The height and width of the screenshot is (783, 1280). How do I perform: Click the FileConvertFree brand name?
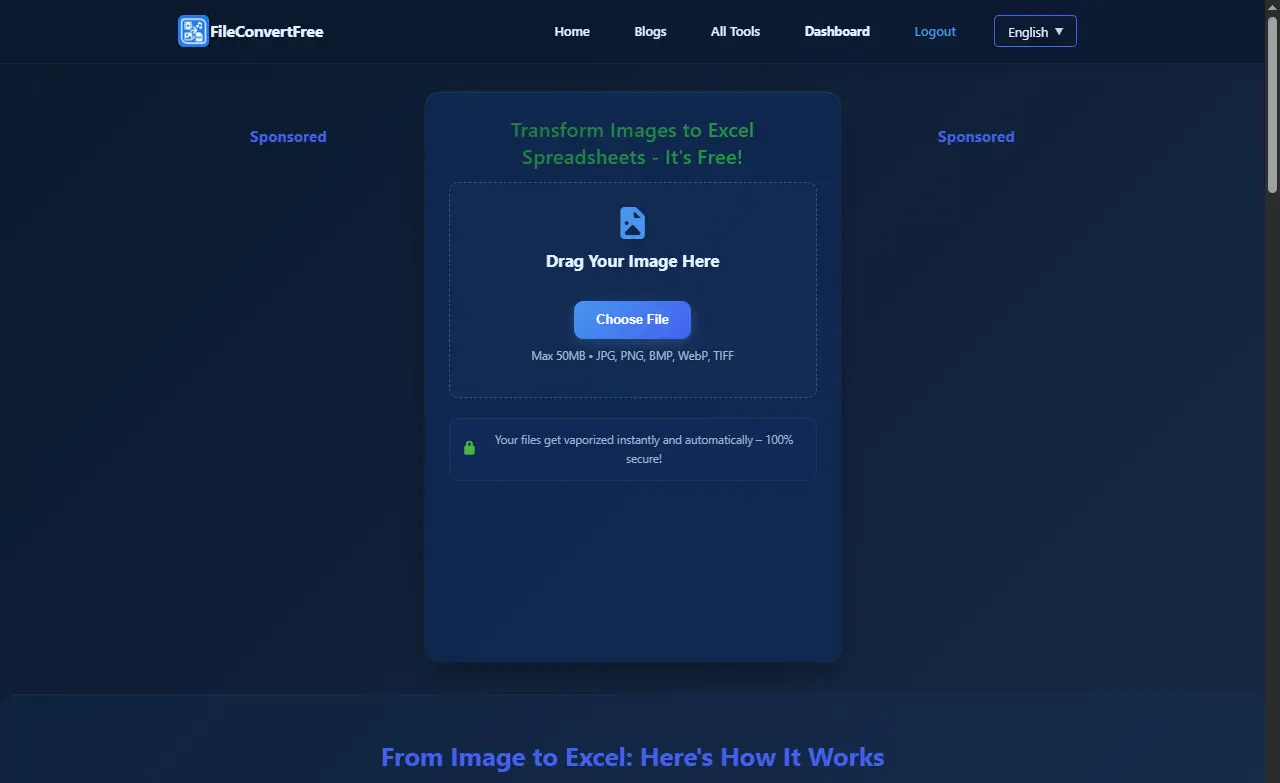click(267, 31)
